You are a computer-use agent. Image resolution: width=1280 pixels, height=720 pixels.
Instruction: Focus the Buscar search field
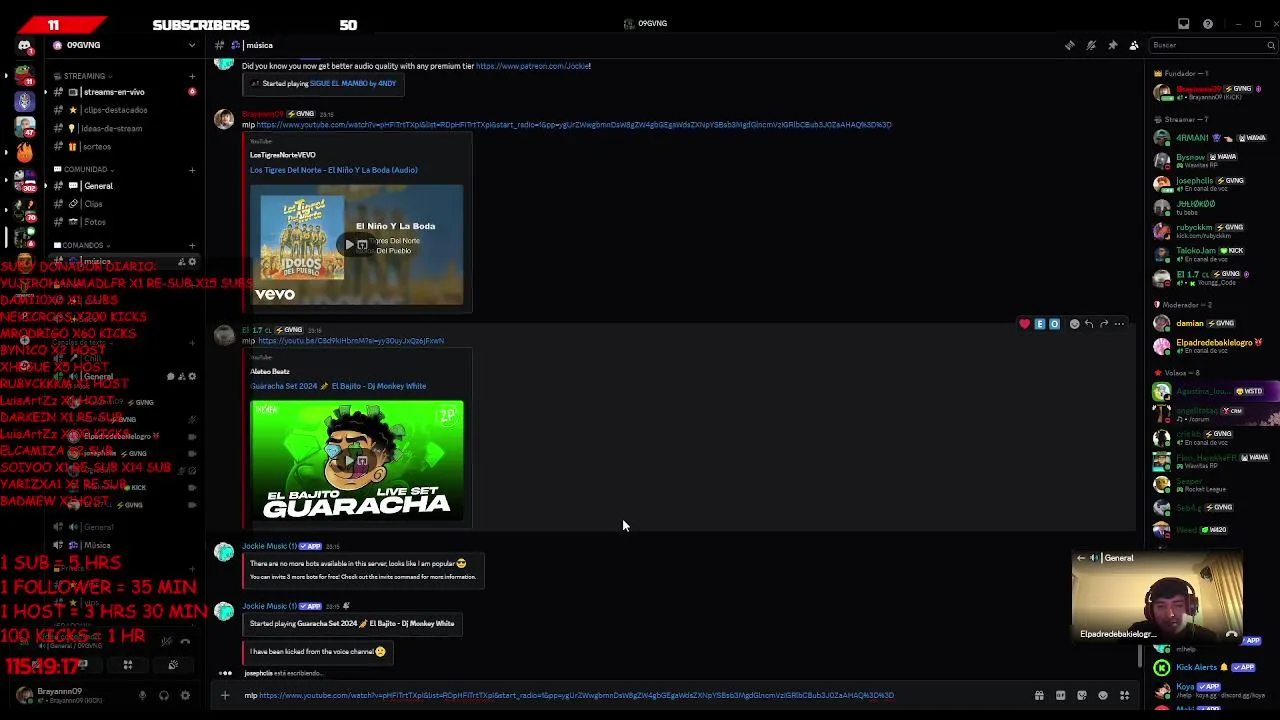pyautogui.click(x=1213, y=45)
